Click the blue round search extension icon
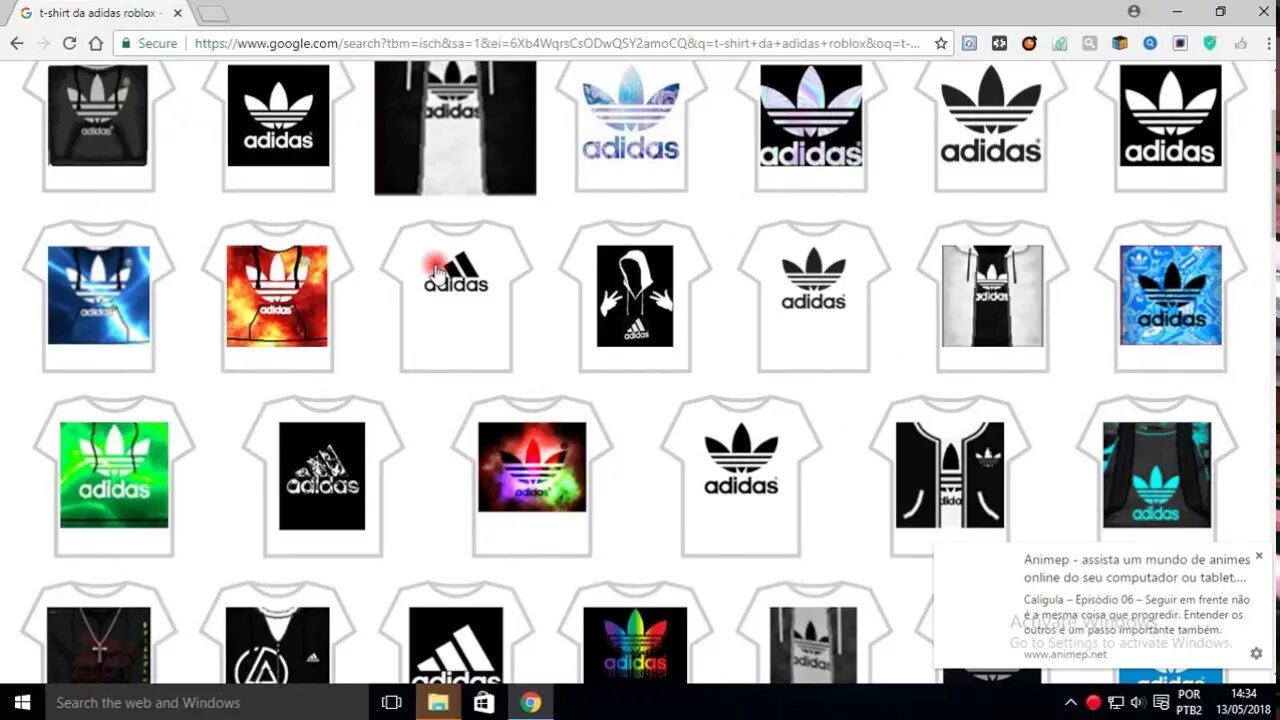1280x720 pixels. (1150, 43)
